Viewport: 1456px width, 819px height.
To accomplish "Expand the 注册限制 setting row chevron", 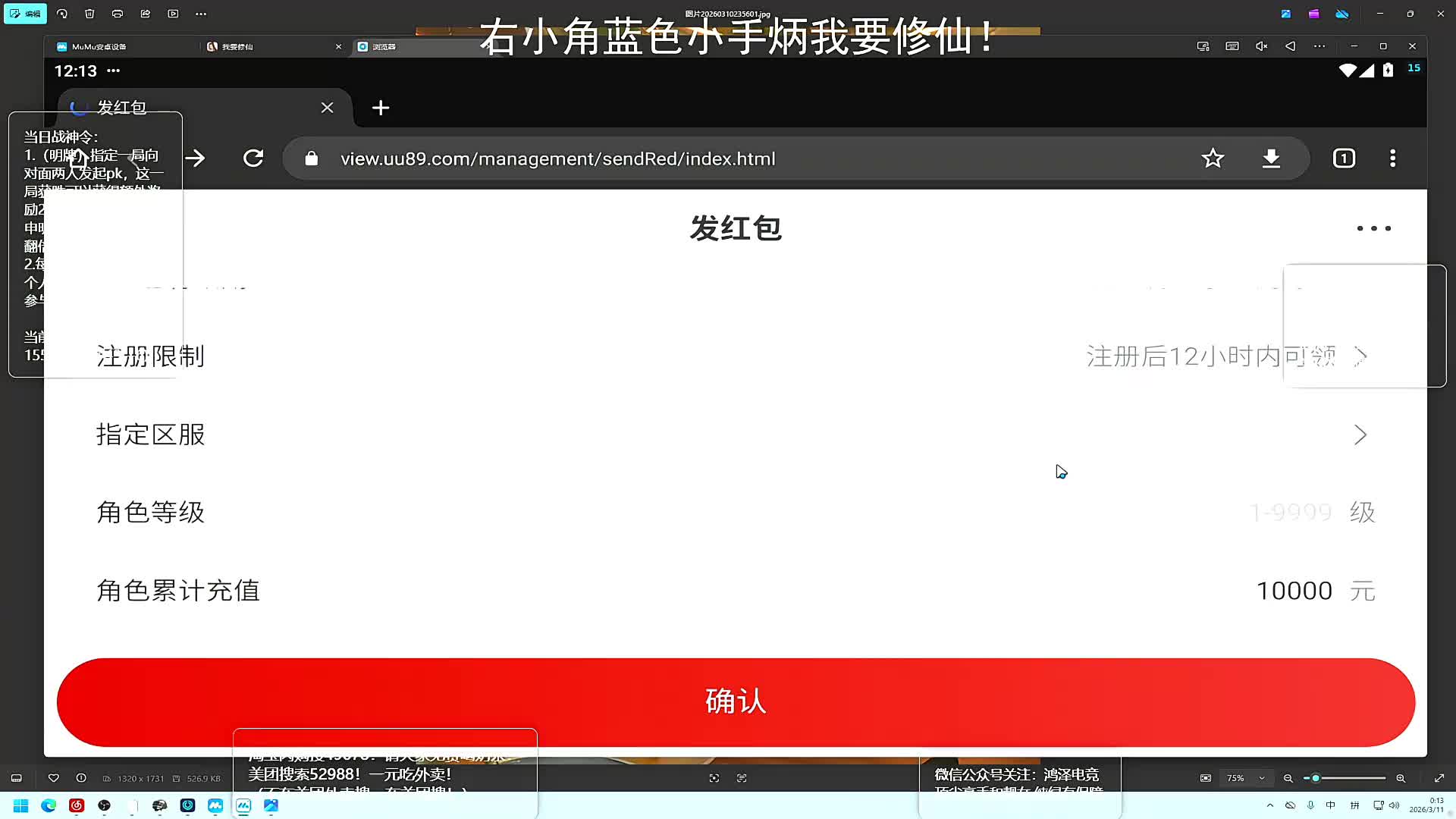I will coord(1360,356).
